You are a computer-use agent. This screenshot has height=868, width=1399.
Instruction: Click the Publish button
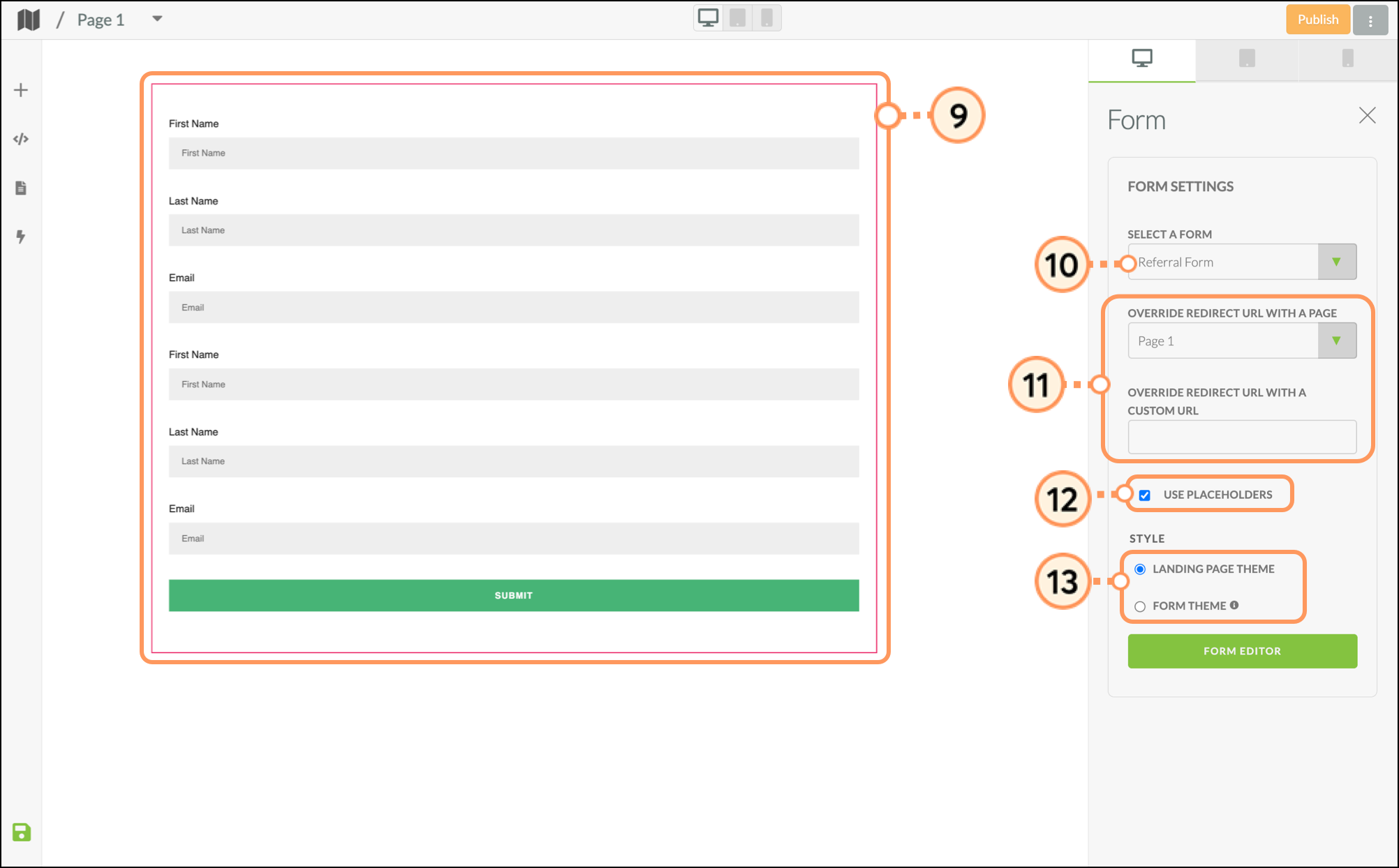[x=1317, y=20]
